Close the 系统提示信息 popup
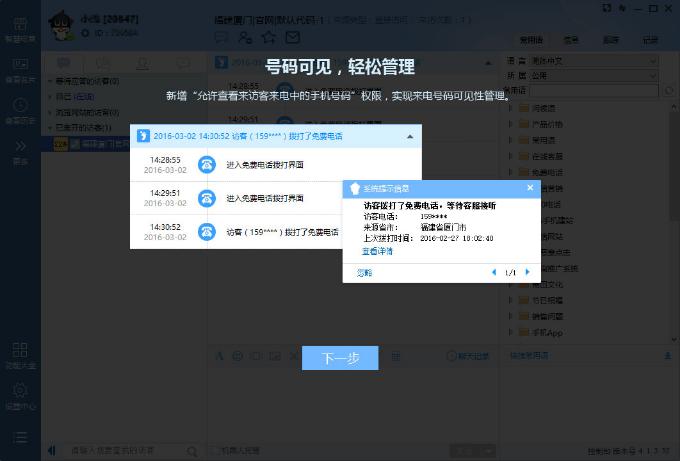 coord(530,188)
